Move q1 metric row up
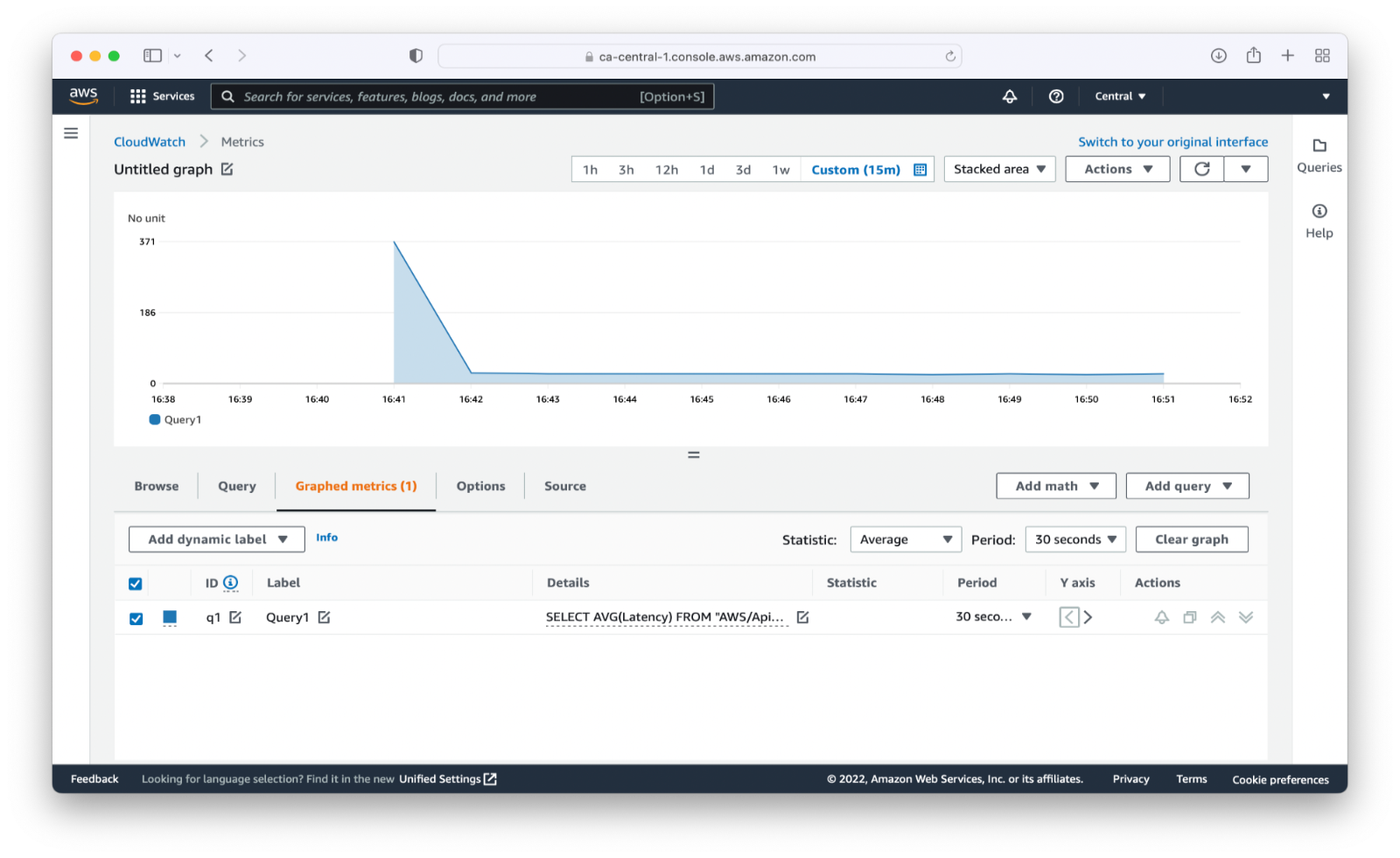The height and width of the screenshot is (858, 1400). point(1218,617)
